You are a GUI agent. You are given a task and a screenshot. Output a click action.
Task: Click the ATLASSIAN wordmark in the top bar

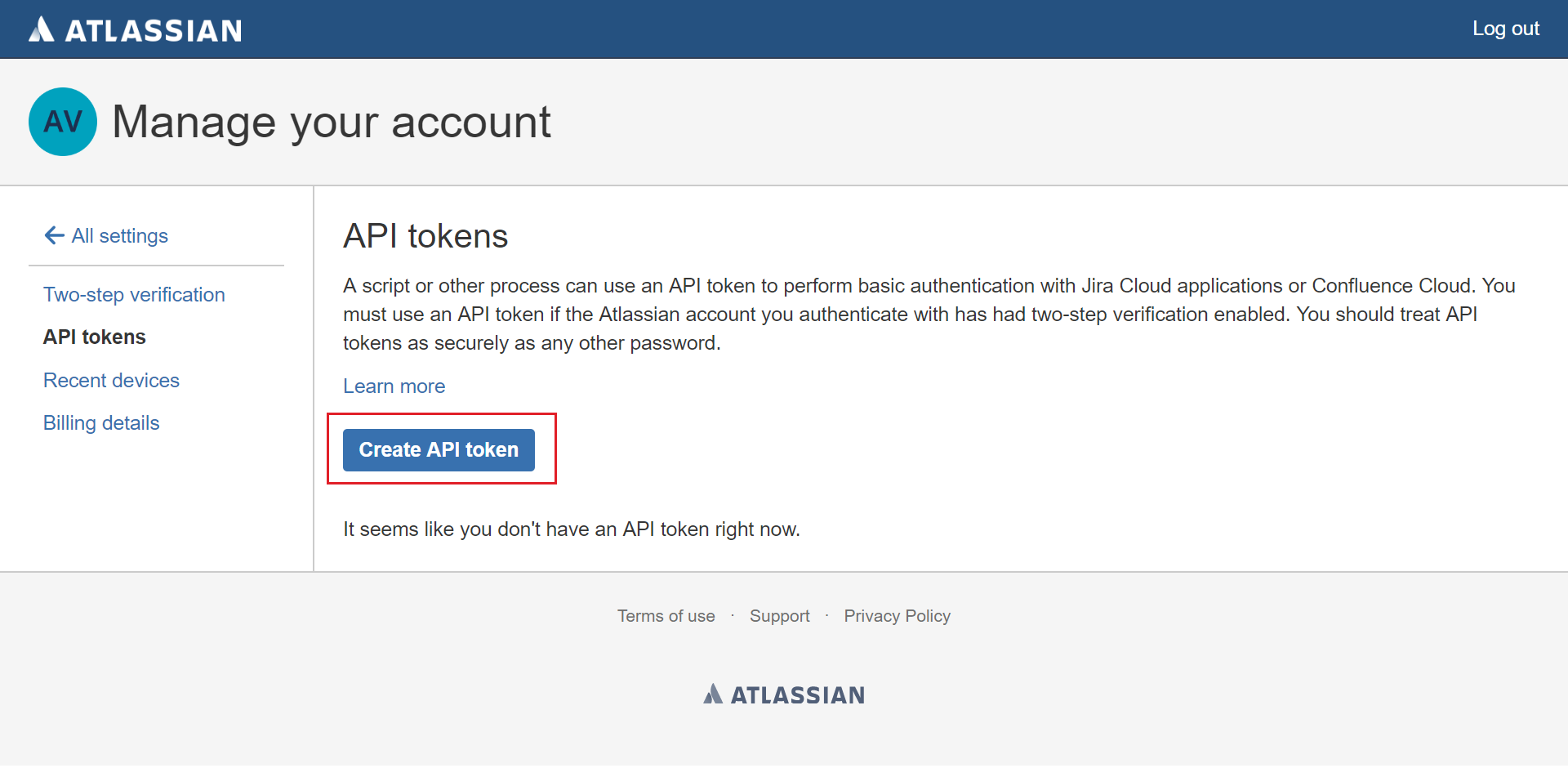pyautogui.click(x=154, y=31)
